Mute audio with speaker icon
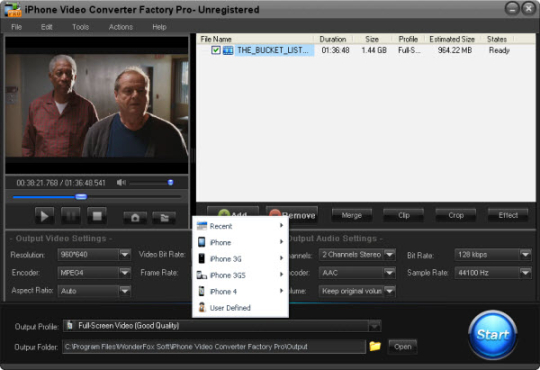This screenshot has width=540, height=370. pos(121,183)
